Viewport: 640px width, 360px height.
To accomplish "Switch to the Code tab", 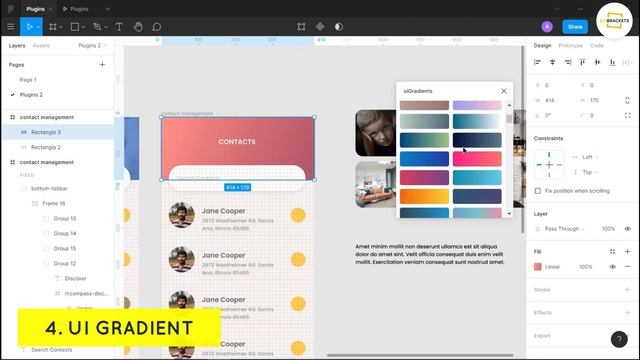I will click(596, 46).
